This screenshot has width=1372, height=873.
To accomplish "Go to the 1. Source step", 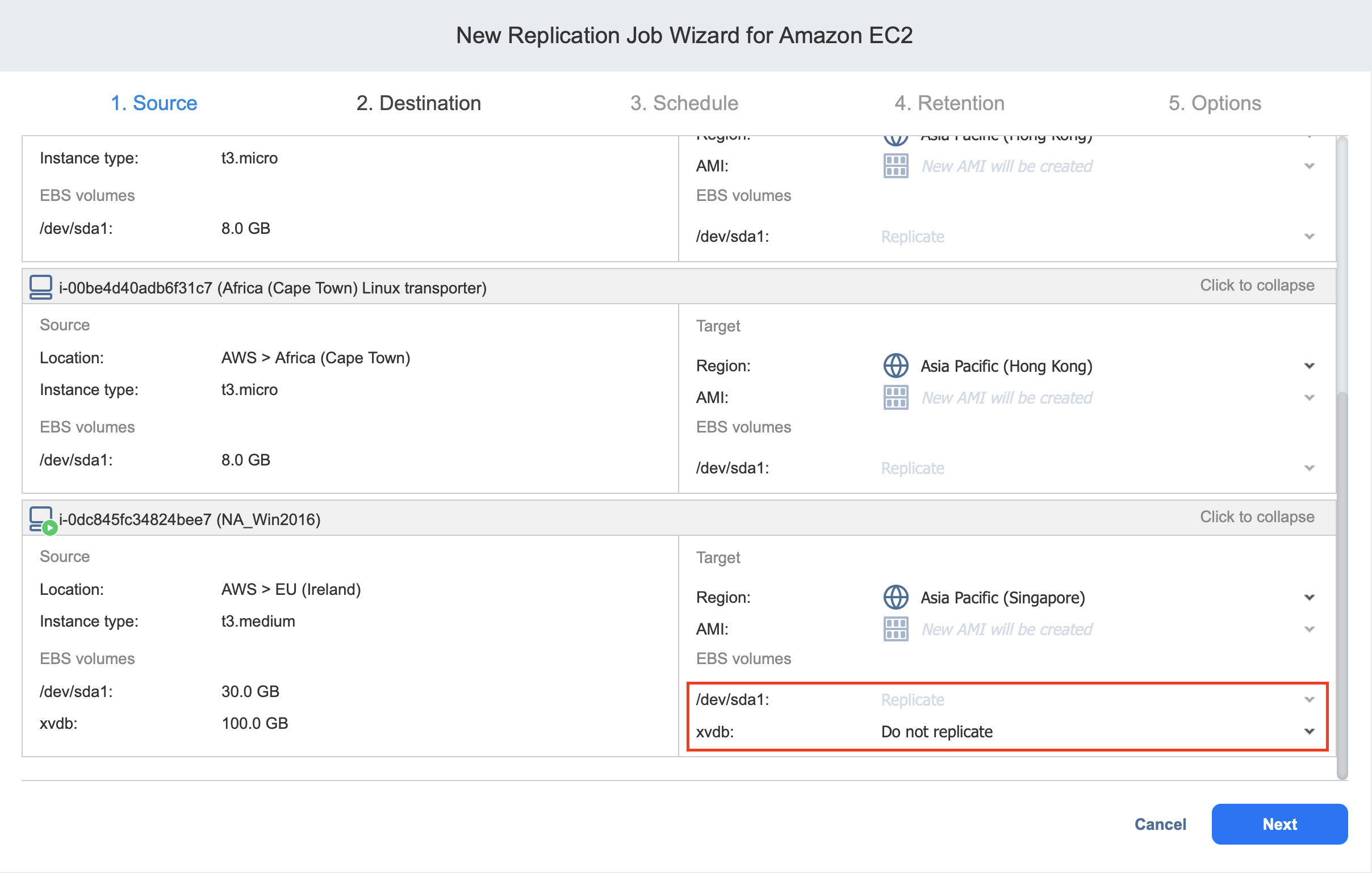I will tap(154, 103).
